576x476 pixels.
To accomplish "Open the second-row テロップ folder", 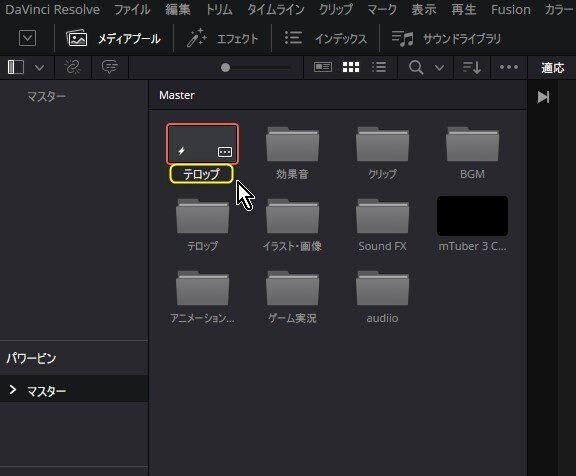I will pos(202,216).
